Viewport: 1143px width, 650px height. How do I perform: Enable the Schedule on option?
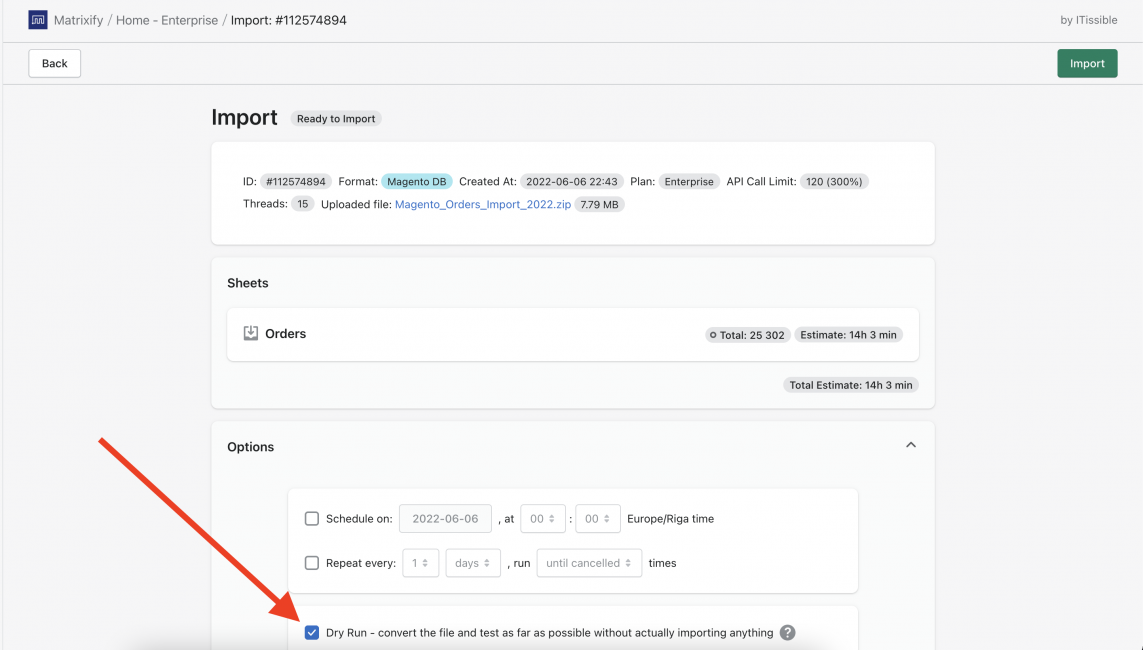click(311, 518)
